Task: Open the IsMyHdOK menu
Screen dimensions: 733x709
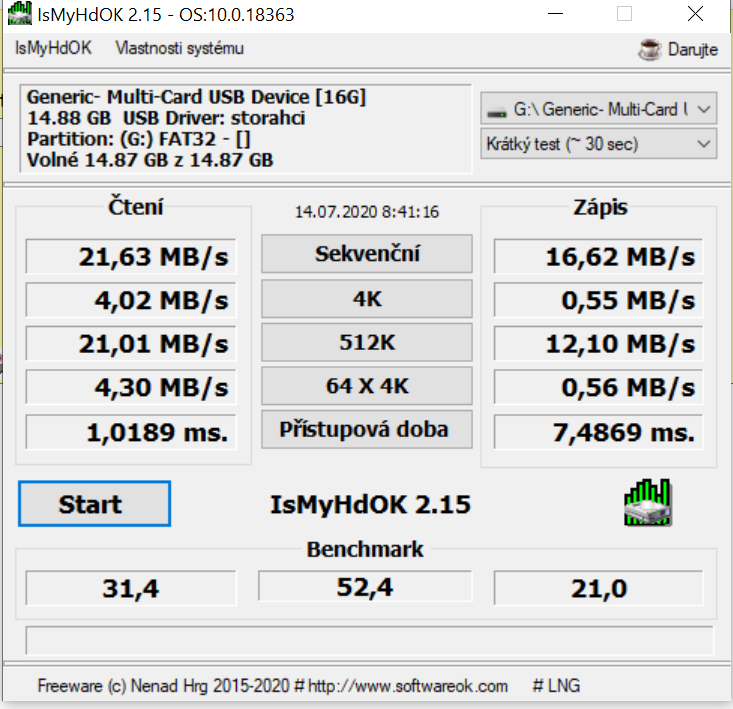Action: [x=53, y=48]
